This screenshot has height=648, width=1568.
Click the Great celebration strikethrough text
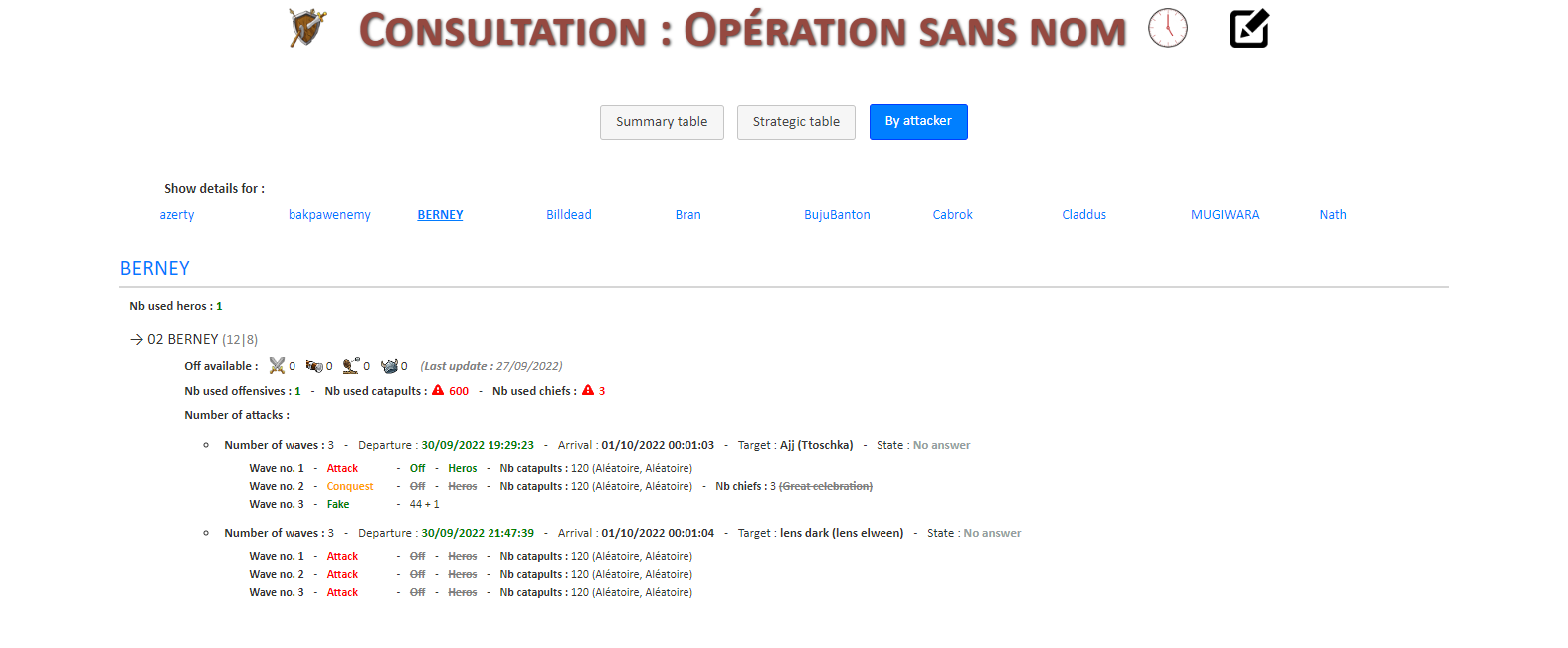[826, 486]
